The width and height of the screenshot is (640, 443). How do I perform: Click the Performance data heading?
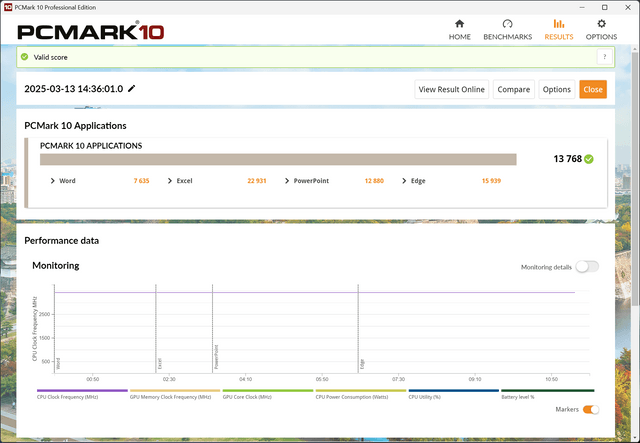coord(61,240)
